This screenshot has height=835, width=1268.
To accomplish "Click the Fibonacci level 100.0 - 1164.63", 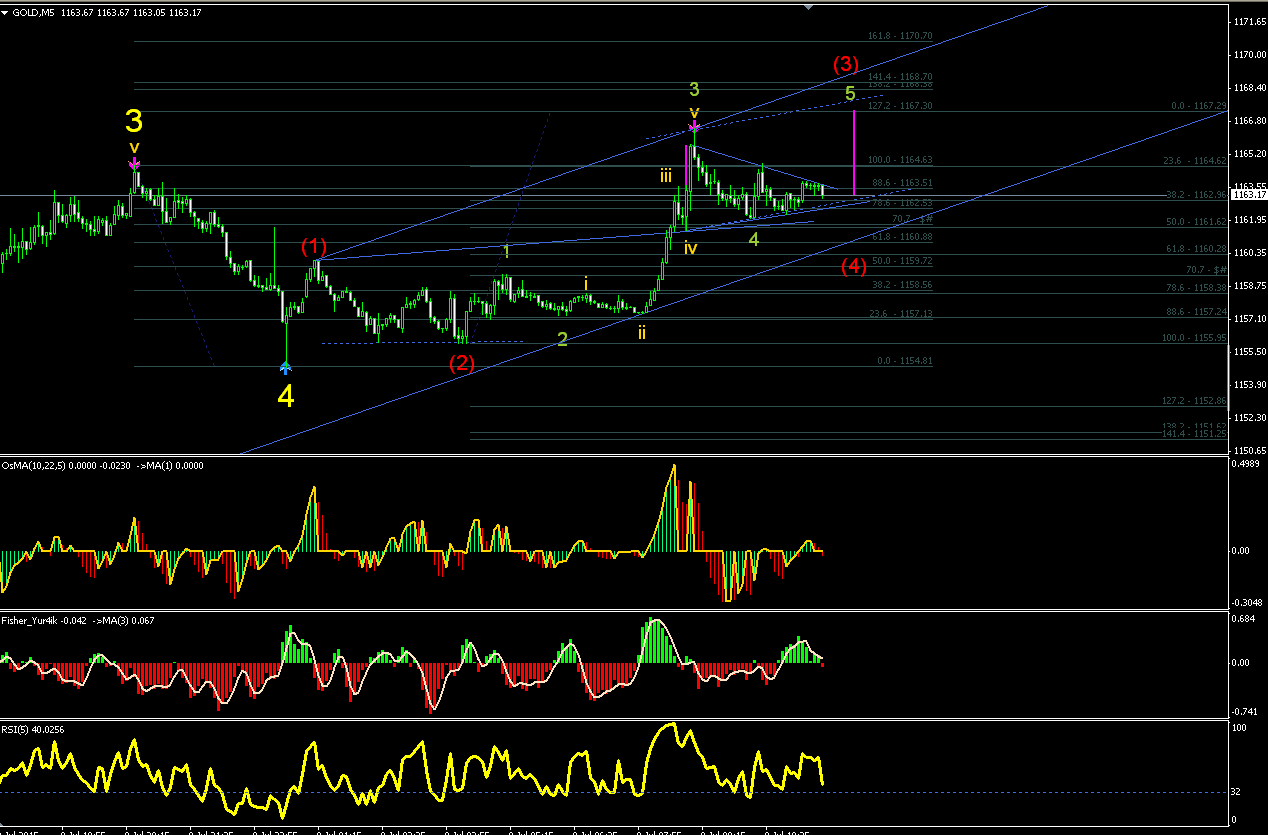I will 900,159.
